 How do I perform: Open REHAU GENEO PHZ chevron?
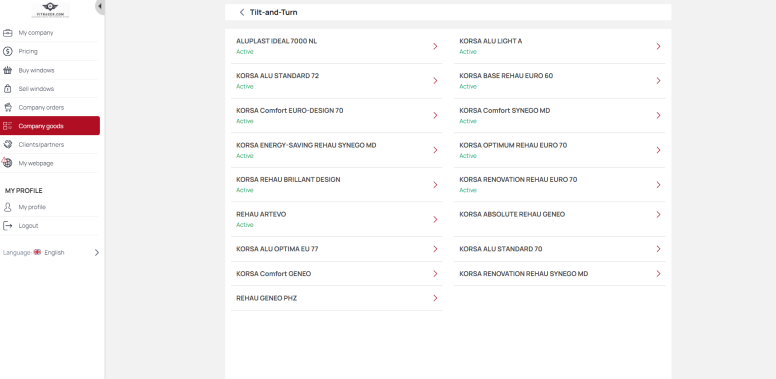click(x=436, y=298)
